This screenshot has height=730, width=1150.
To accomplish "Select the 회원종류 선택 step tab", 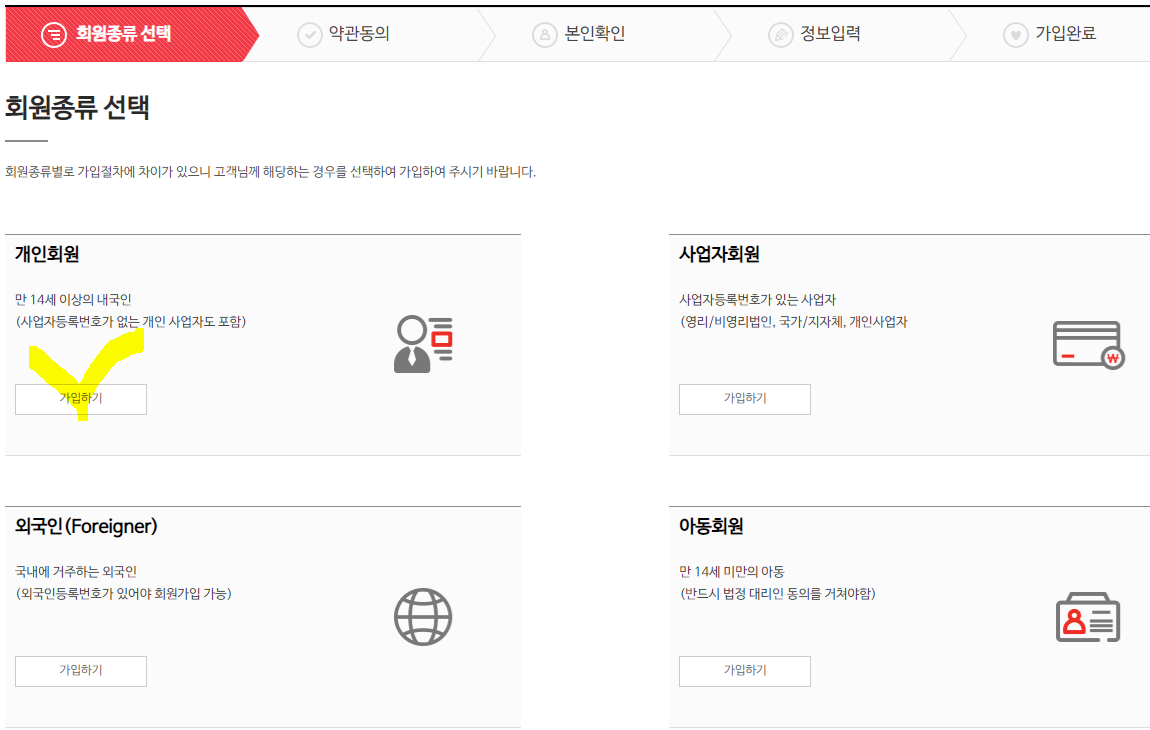I will click(x=132, y=34).
